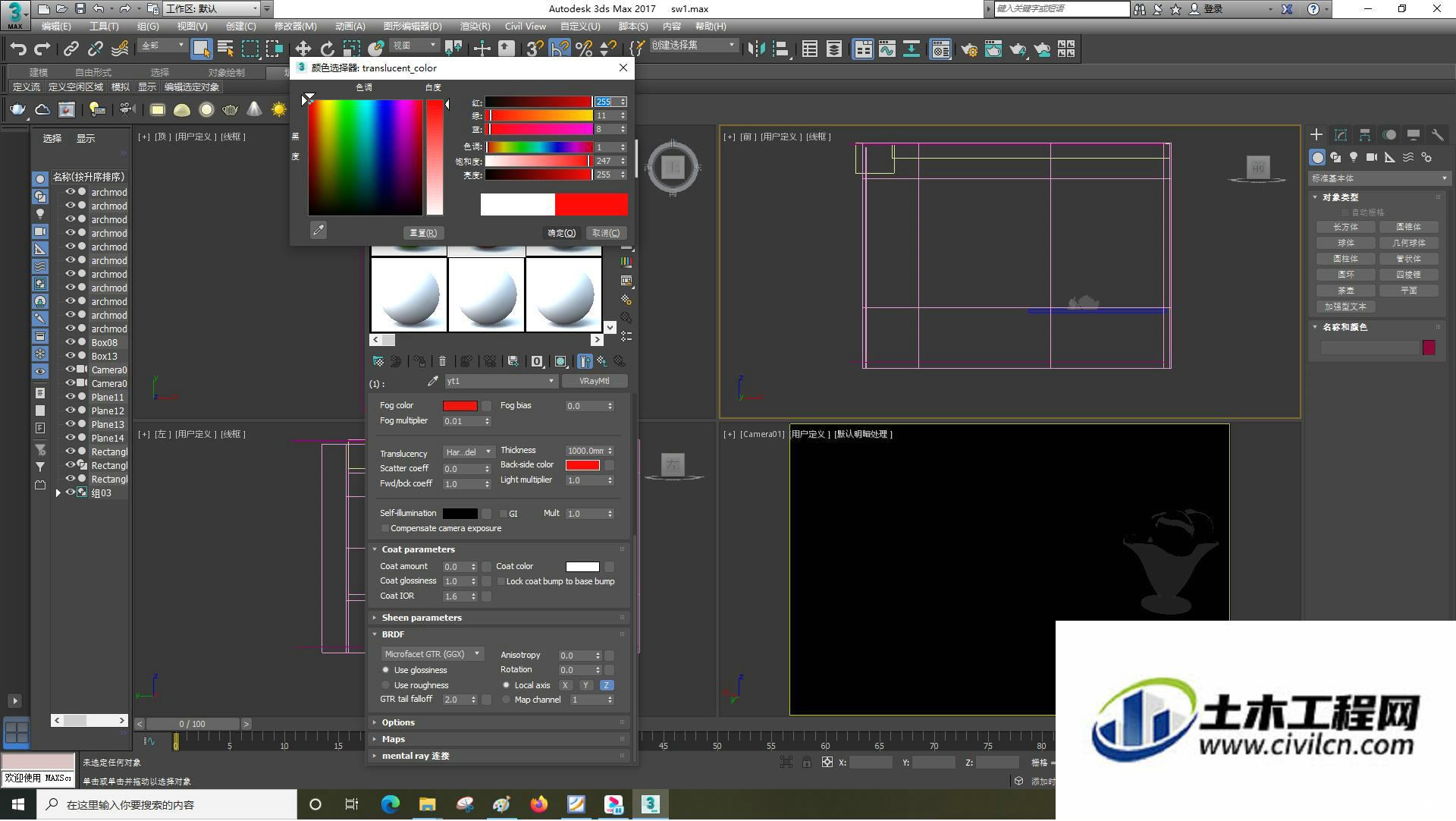1456x821 pixels.
Task: Toggle visibility eye of Plane11
Action: click(x=70, y=398)
